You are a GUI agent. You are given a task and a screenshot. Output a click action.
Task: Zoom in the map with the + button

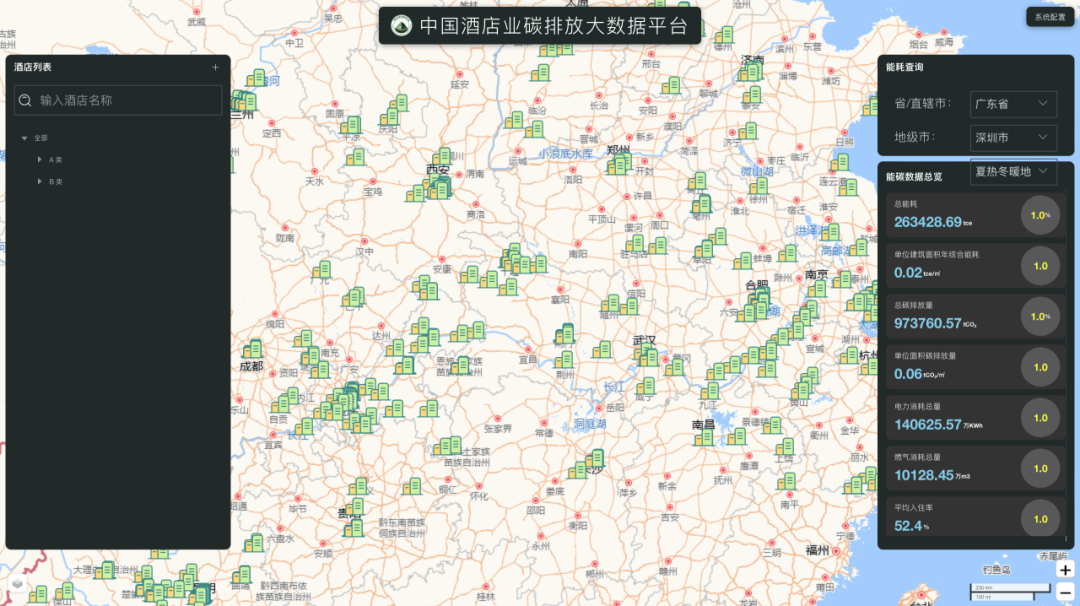pyautogui.click(x=1065, y=570)
